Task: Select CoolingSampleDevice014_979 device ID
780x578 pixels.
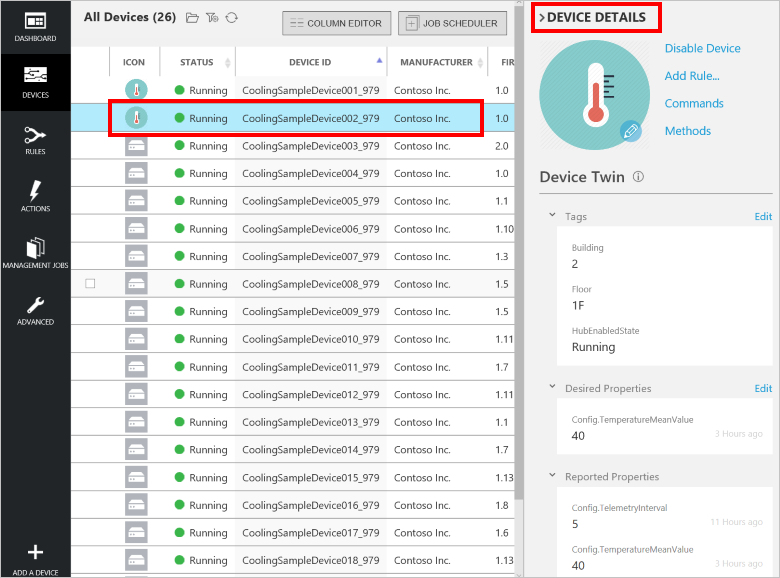Action: pyautogui.click(x=311, y=450)
